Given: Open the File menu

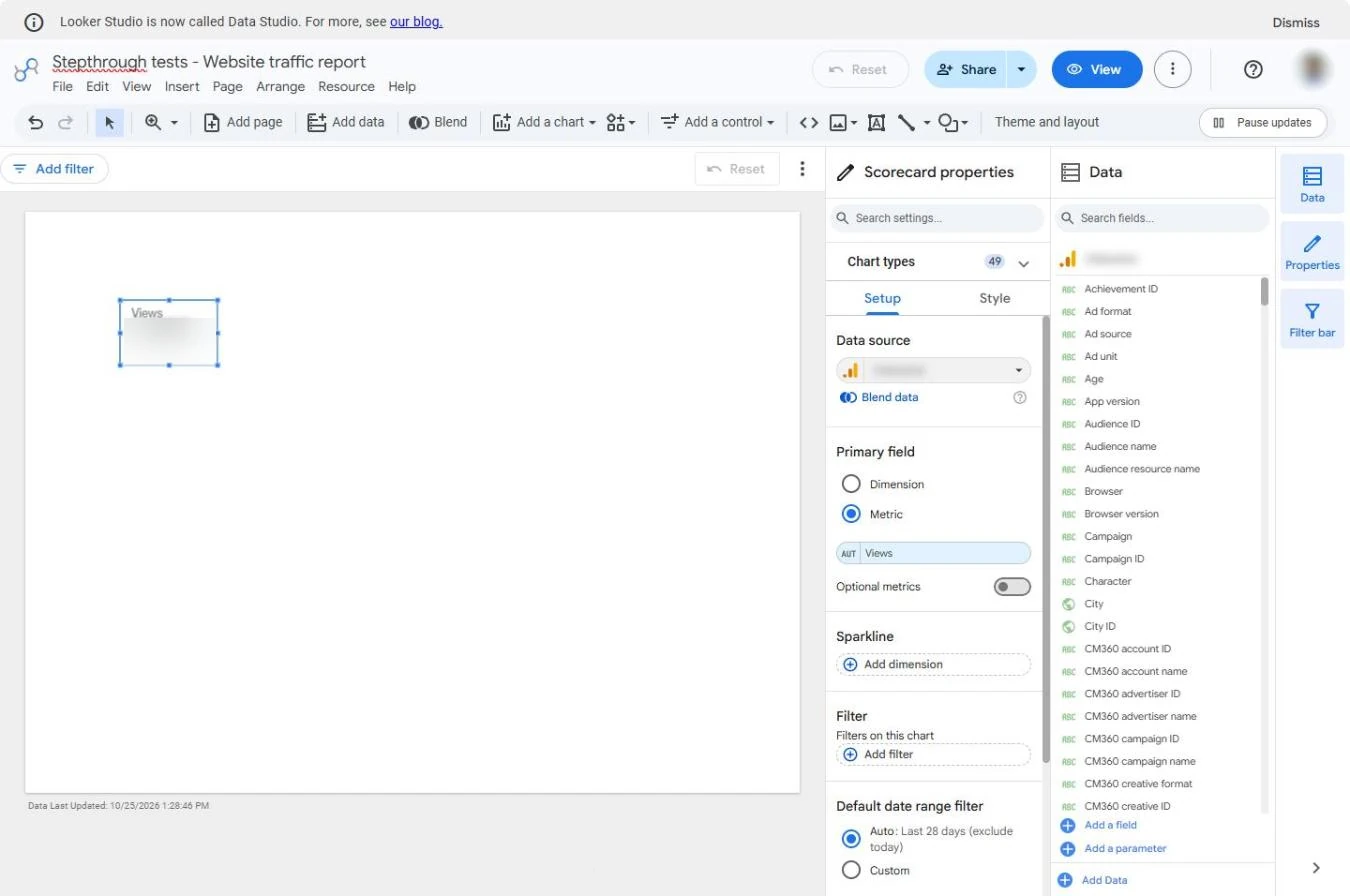Looking at the screenshot, I should [62, 87].
